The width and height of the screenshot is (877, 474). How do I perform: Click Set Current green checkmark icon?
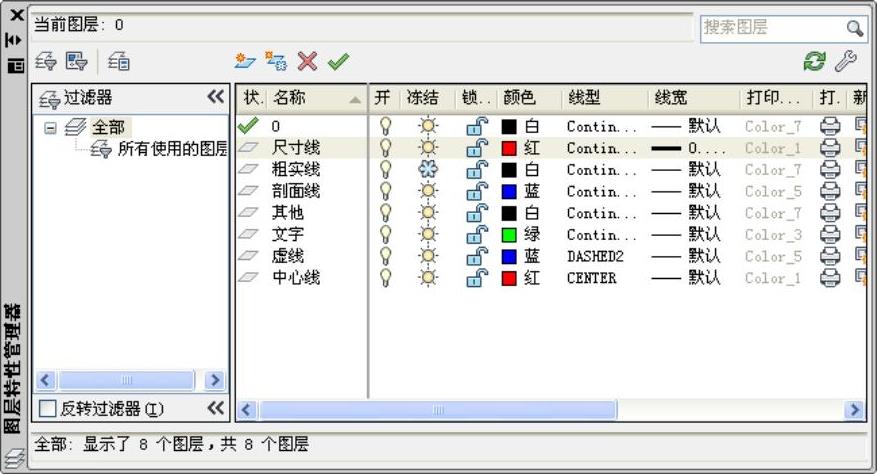[x=338, y=62]
